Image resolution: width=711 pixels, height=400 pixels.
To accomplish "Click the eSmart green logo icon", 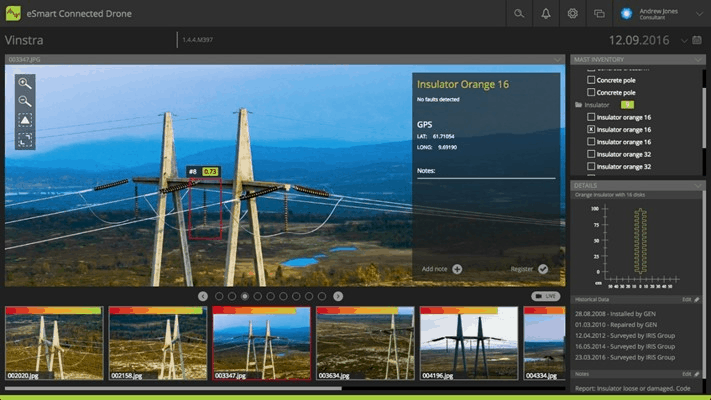I will (x=13, y=13).
